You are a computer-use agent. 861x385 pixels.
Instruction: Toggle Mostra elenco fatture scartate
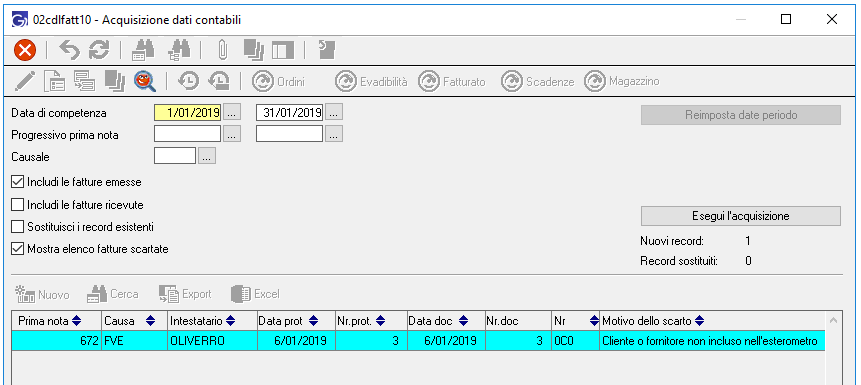click(18, 249)
